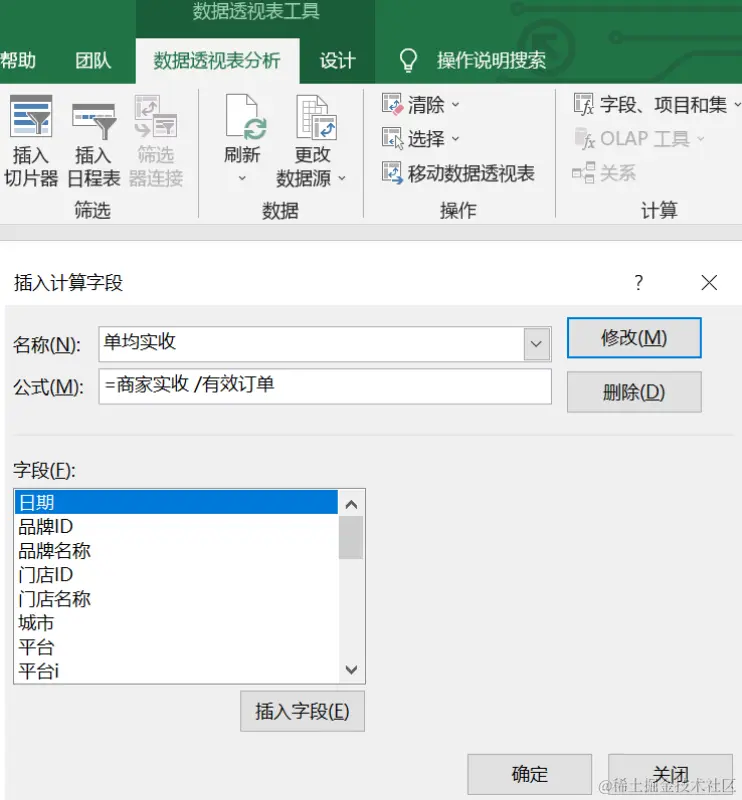Confirm with the 确定 button
The height and width of the screenshot is (800, 742).
529,774
